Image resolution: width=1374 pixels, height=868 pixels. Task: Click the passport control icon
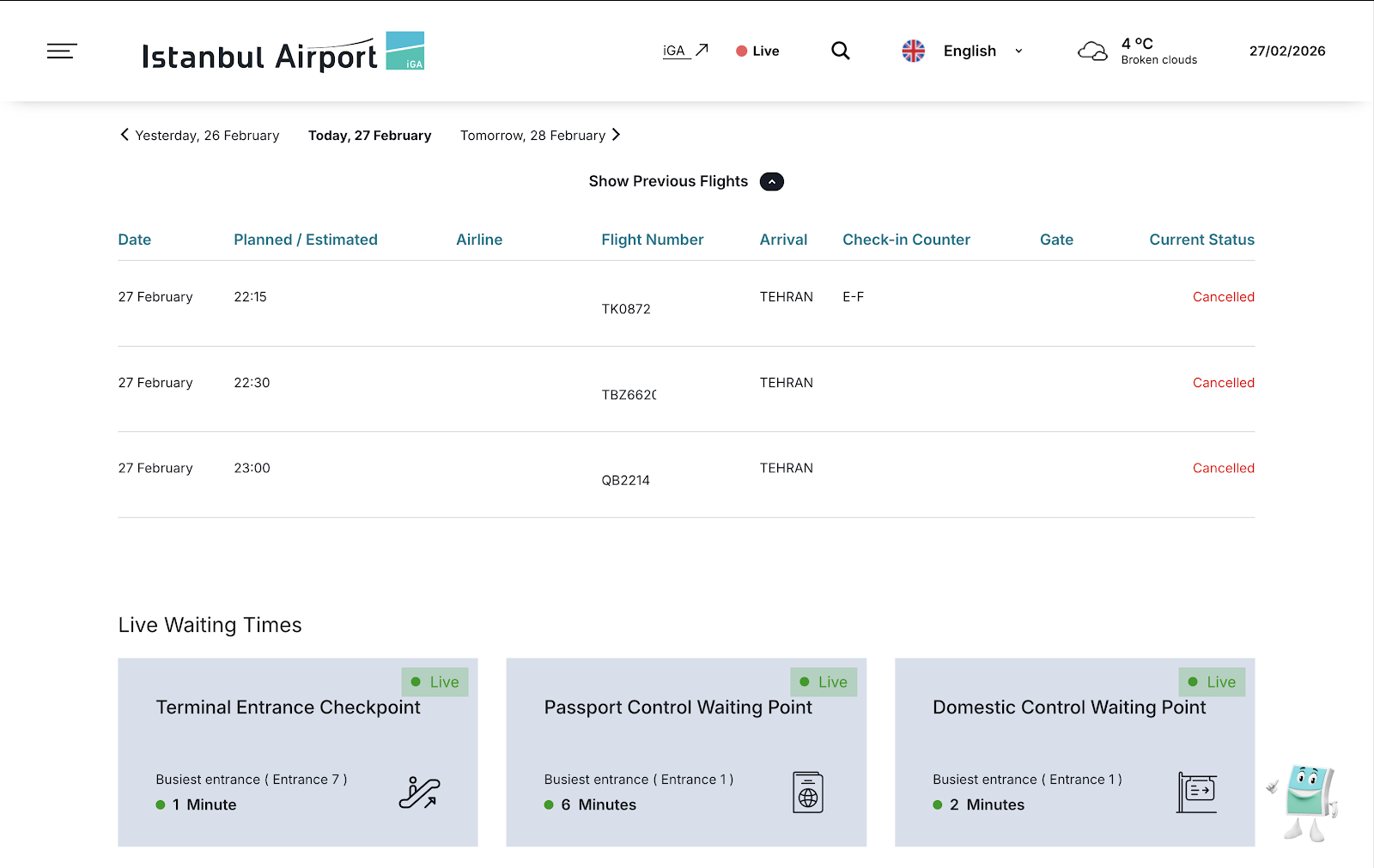pos(808,792)
